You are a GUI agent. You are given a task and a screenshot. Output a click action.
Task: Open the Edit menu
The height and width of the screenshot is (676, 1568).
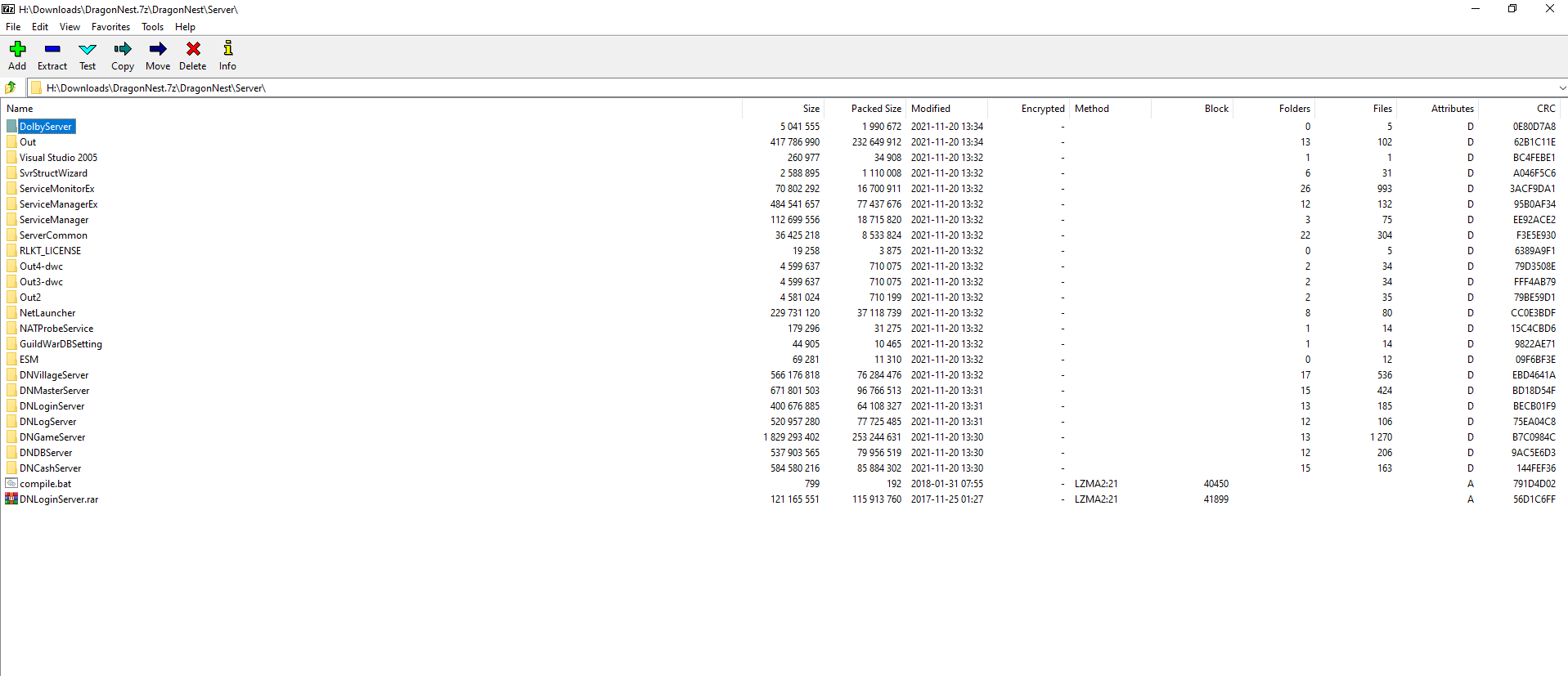(40, 27)
